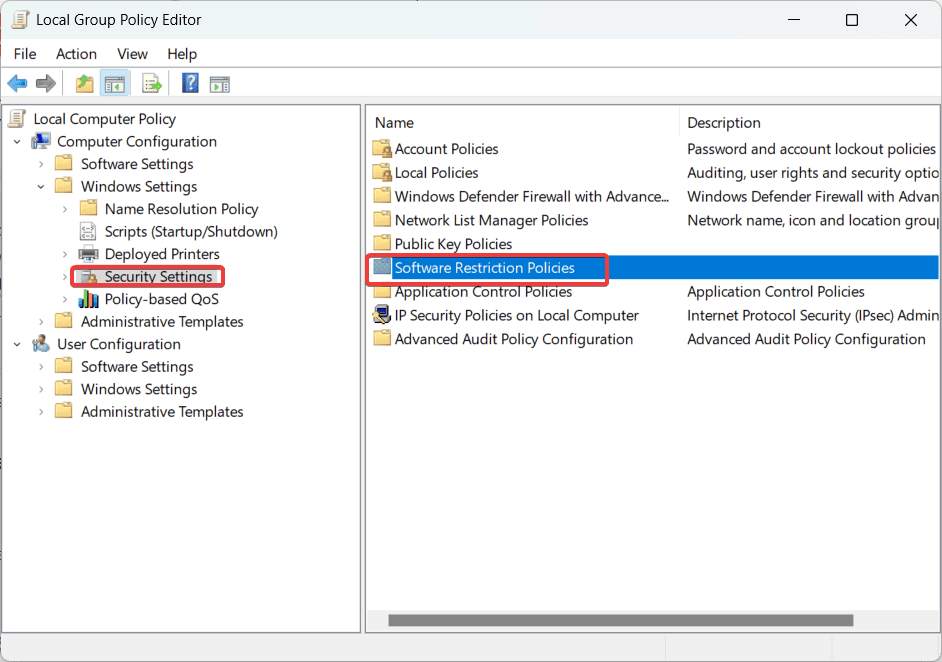
Task: Collapse the User Configuration node
Action: click(x=17, y=344)
